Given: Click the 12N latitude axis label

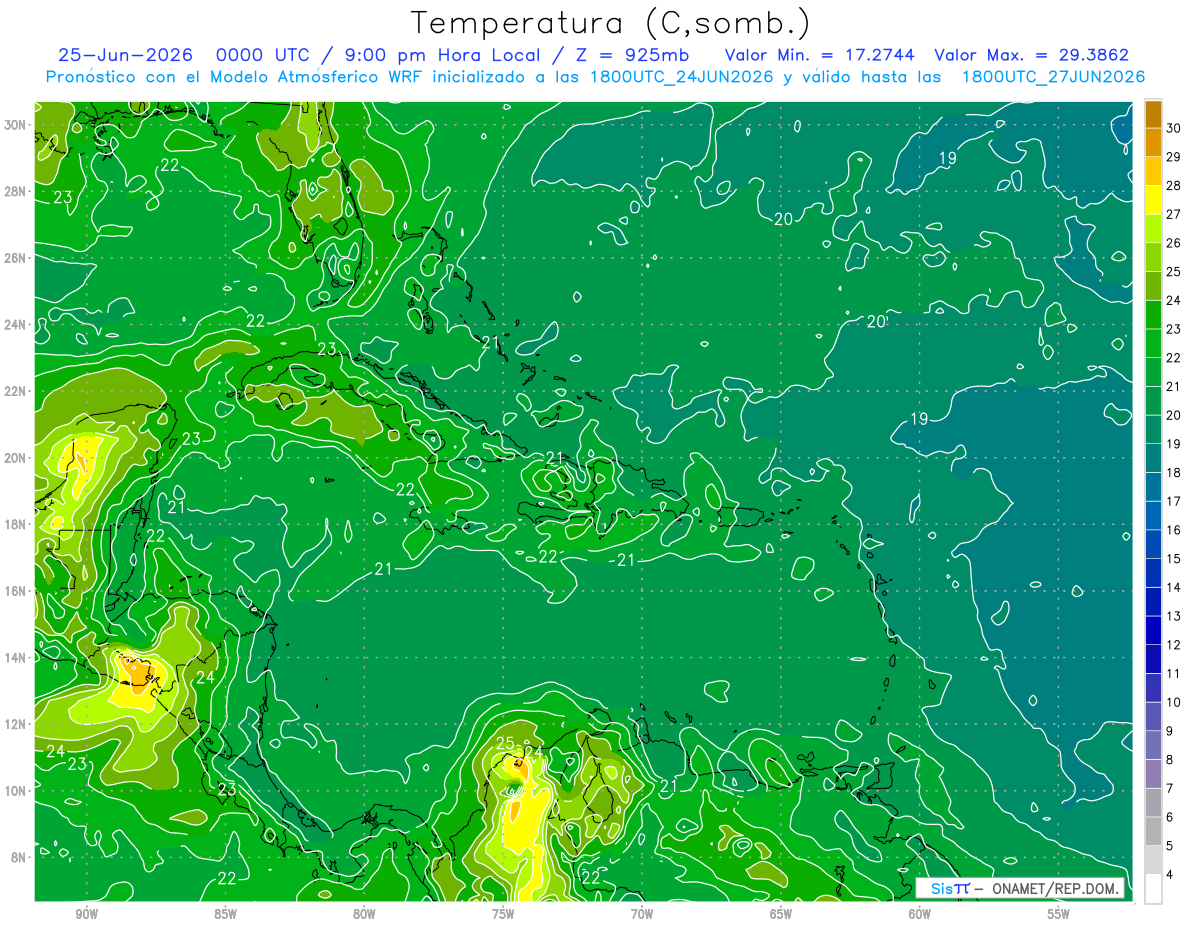Looking at the screenshot, I should tap(15, 724).
